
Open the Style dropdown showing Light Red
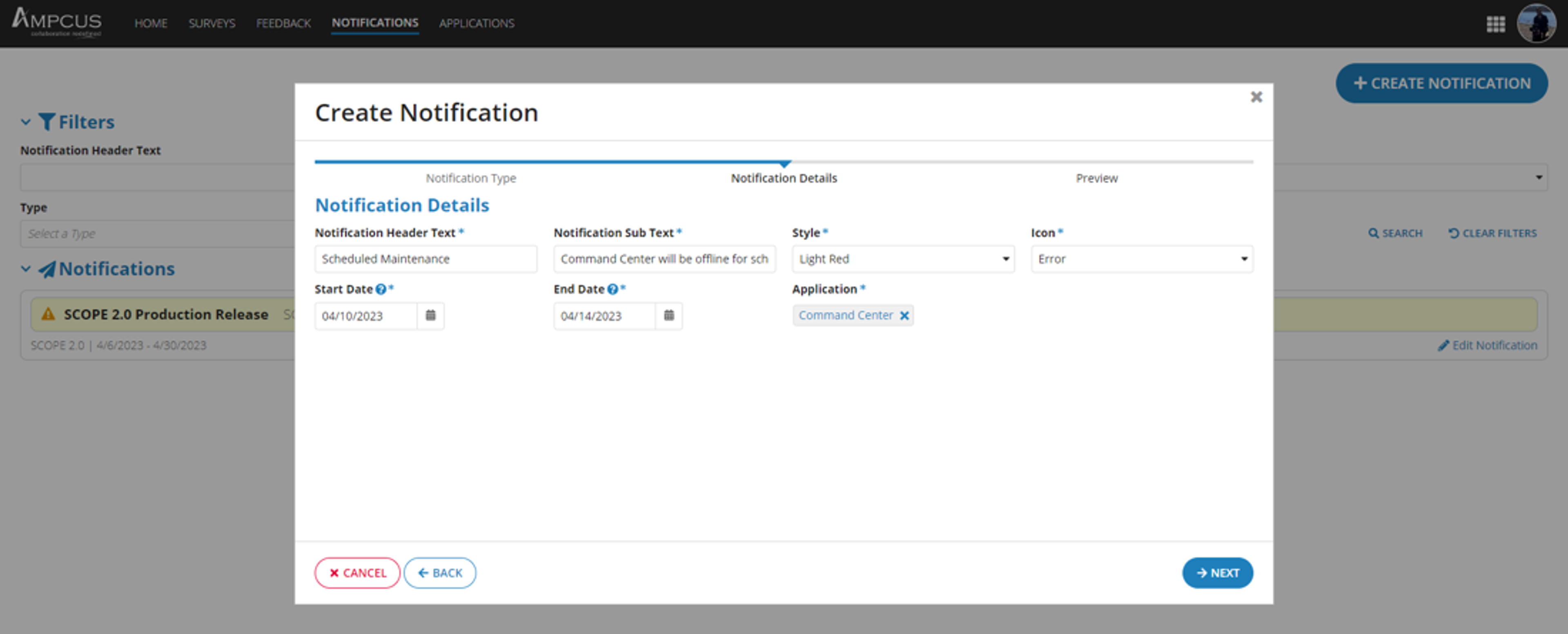click(x=903, y=258)
